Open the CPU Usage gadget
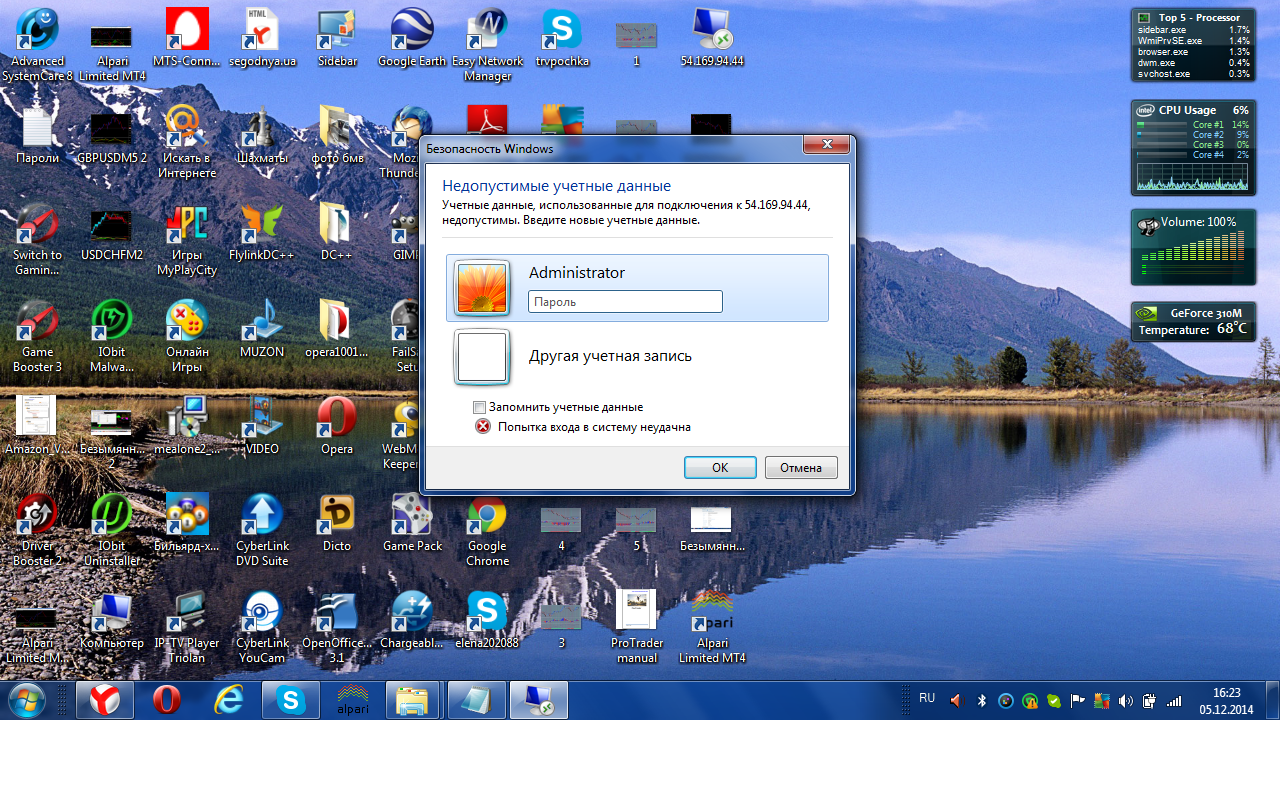1280x812 pixels. click(x=1194, y=147)
